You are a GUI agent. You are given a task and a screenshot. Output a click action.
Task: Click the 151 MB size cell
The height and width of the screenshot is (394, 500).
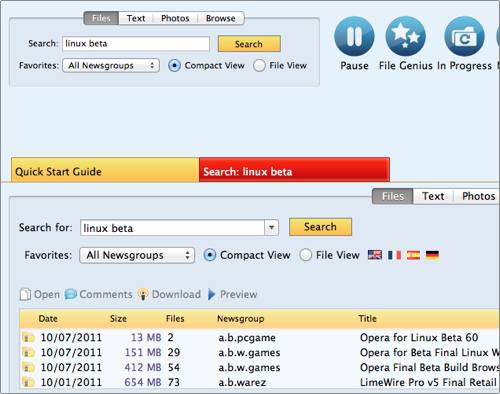pyautogui.click(x=143, y=352)
